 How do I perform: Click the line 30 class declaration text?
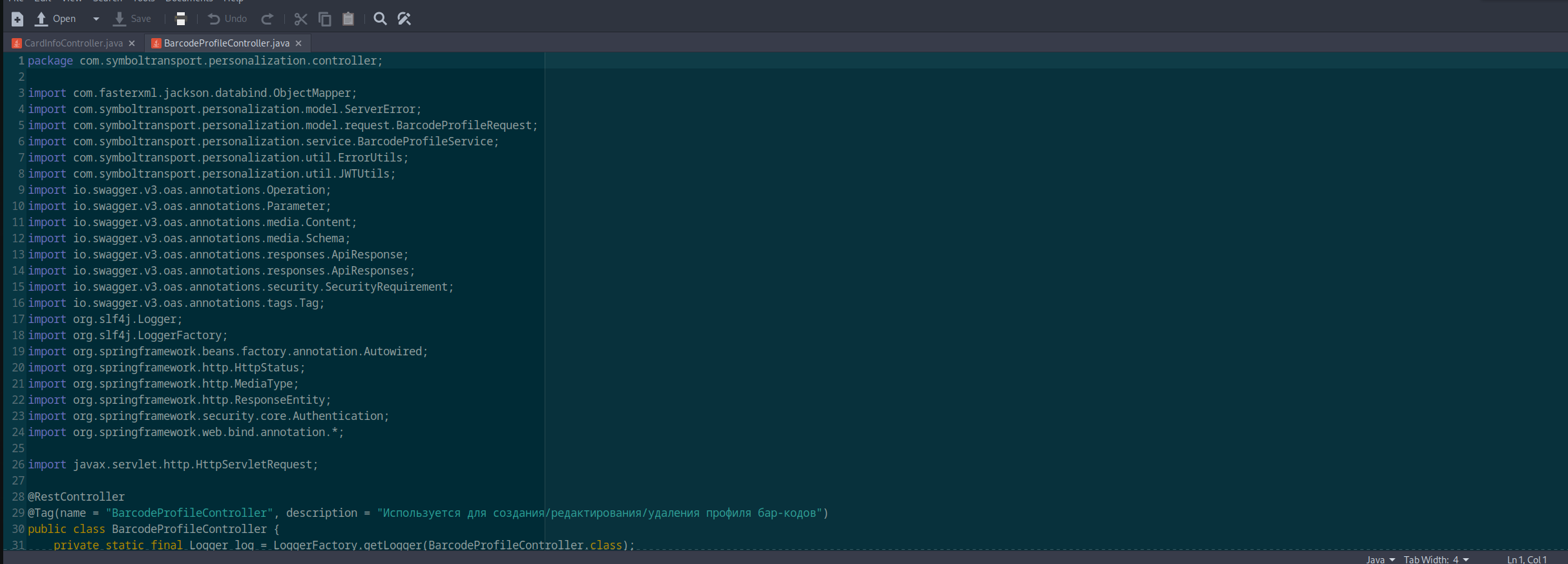tap(189, 529)
